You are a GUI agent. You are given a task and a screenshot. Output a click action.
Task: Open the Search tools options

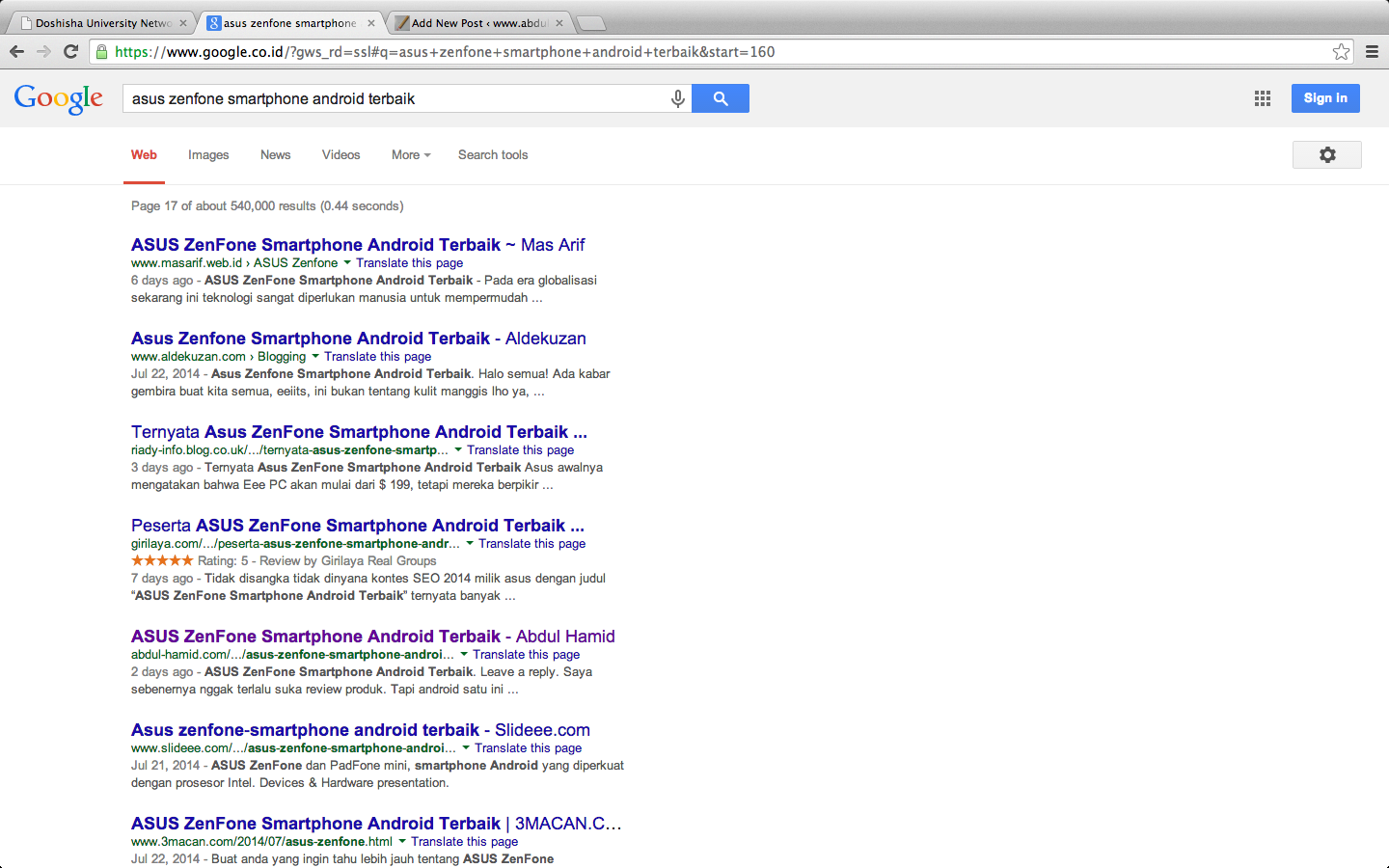[x=493, y=155]
